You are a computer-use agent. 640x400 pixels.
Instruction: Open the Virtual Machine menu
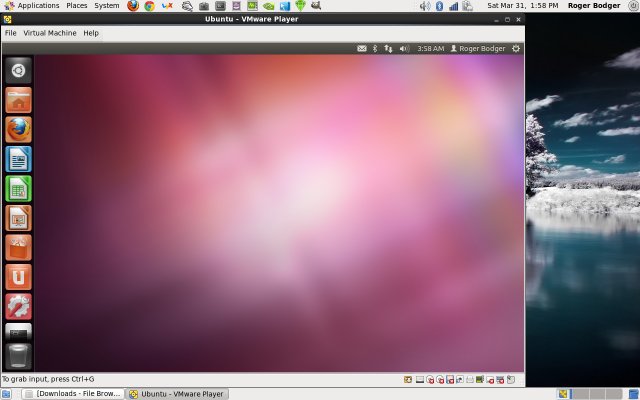coord(50,33)
